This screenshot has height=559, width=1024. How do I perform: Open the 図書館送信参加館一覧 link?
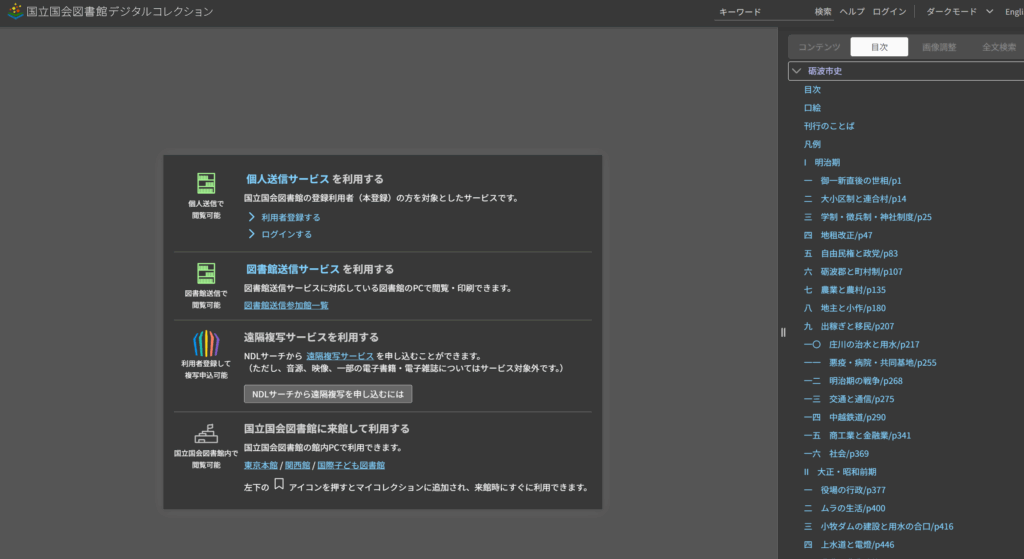coord(286,305)
